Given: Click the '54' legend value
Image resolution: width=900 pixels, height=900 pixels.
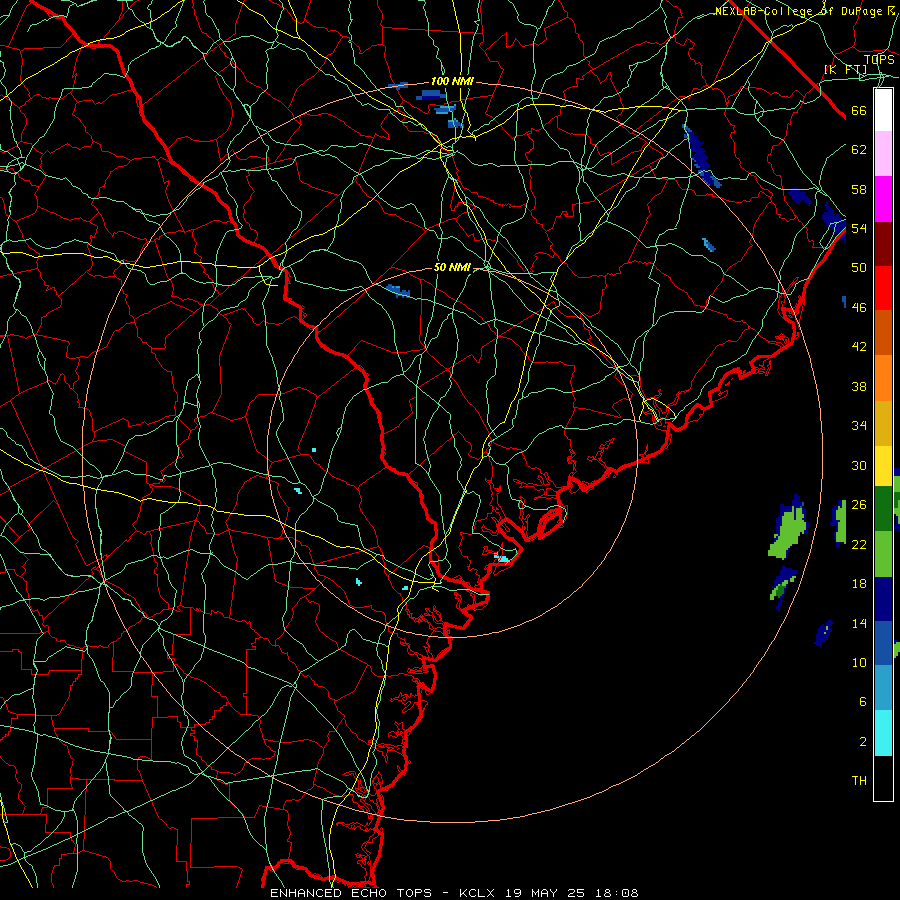Looking at the screenshot, I should point(859,228).
